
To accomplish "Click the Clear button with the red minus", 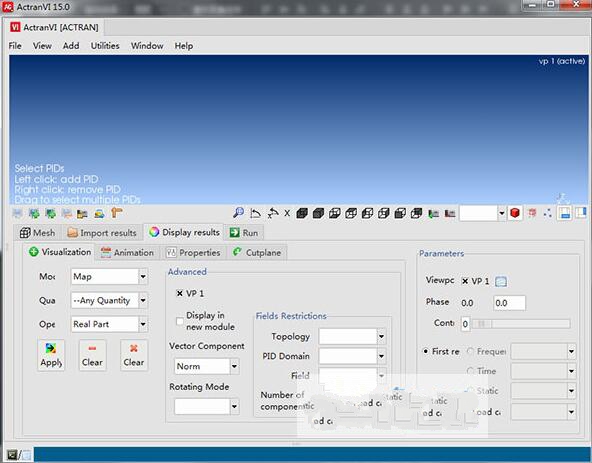I will 92,355.
